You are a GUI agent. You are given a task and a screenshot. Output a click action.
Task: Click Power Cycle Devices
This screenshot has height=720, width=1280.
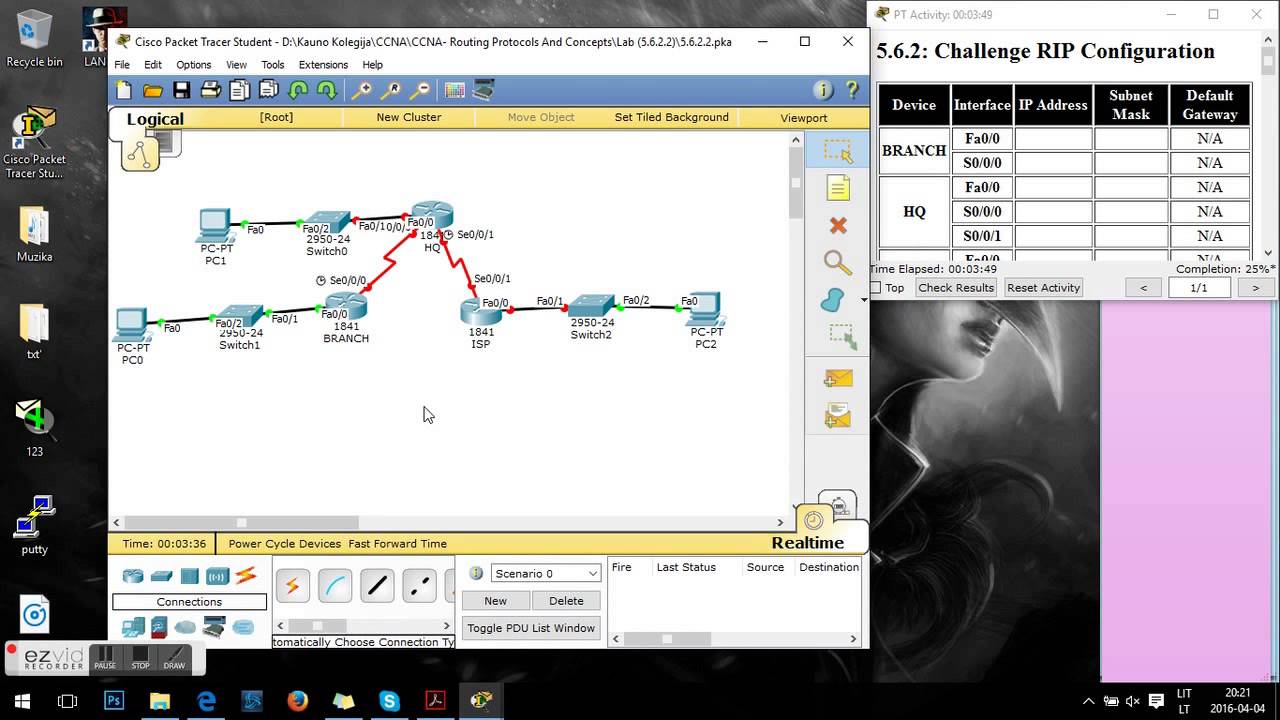[x=285, y=544]
